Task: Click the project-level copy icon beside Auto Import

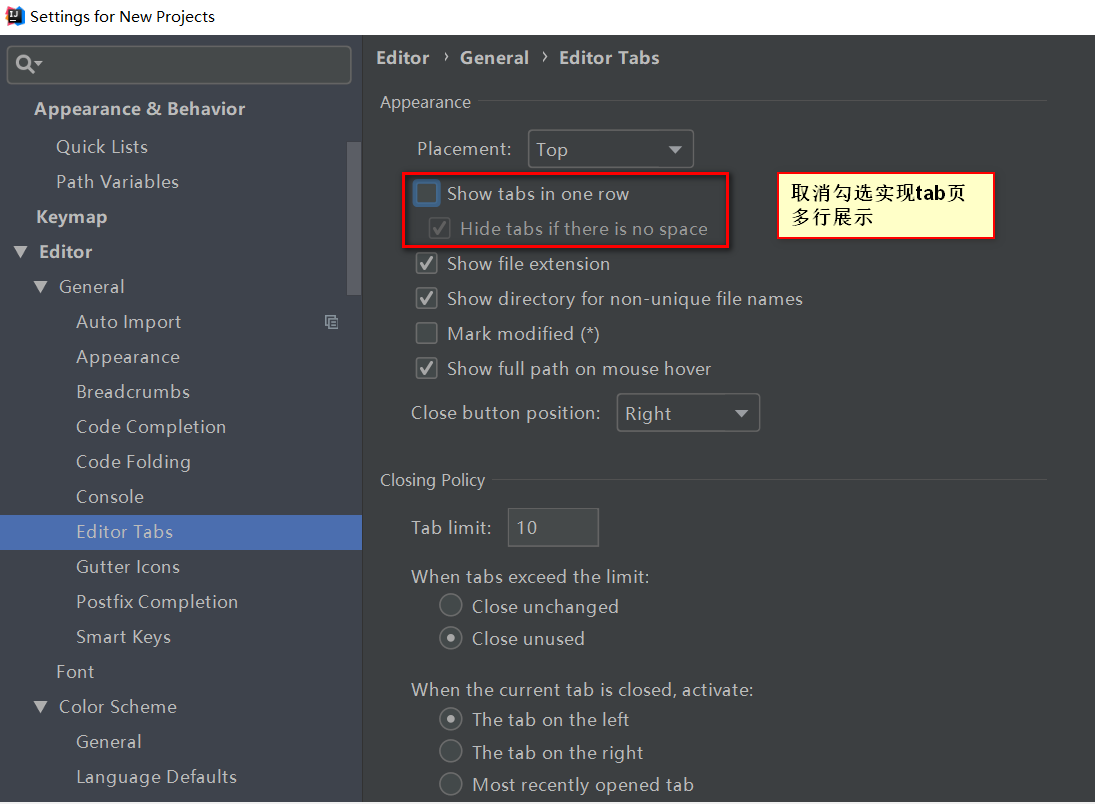Action: point(332,322)
